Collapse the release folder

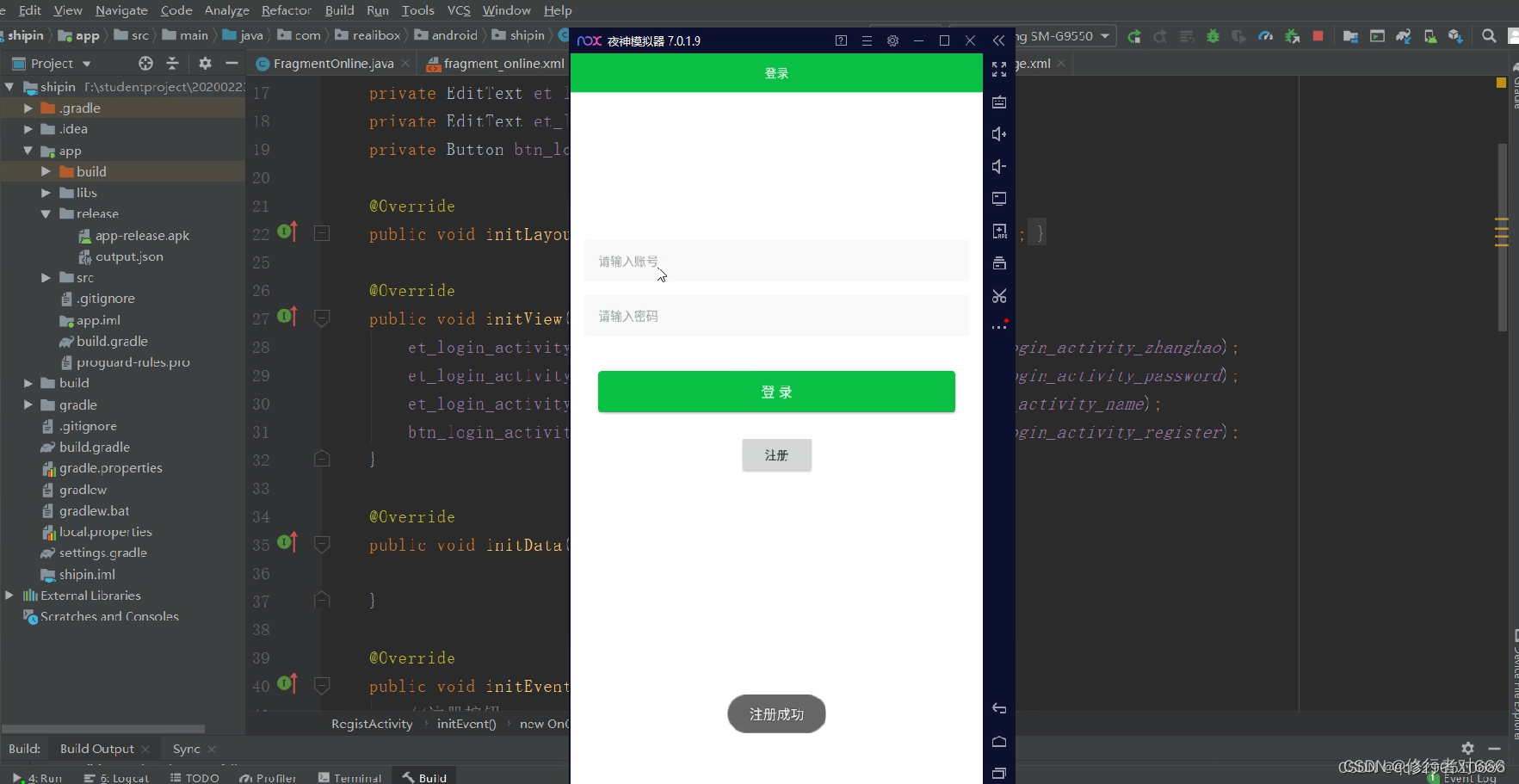click(x=46, y=213)
